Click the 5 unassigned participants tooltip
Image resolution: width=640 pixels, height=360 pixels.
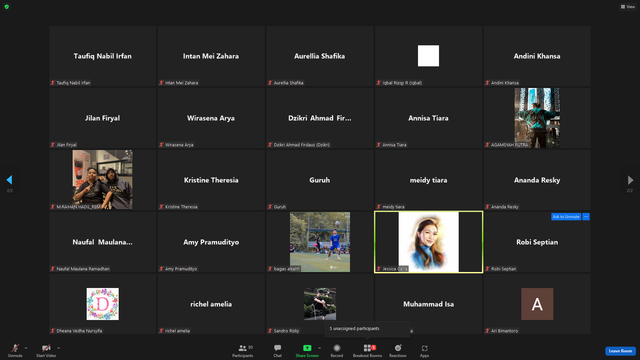pyautogui.click(x=367, y=329)
